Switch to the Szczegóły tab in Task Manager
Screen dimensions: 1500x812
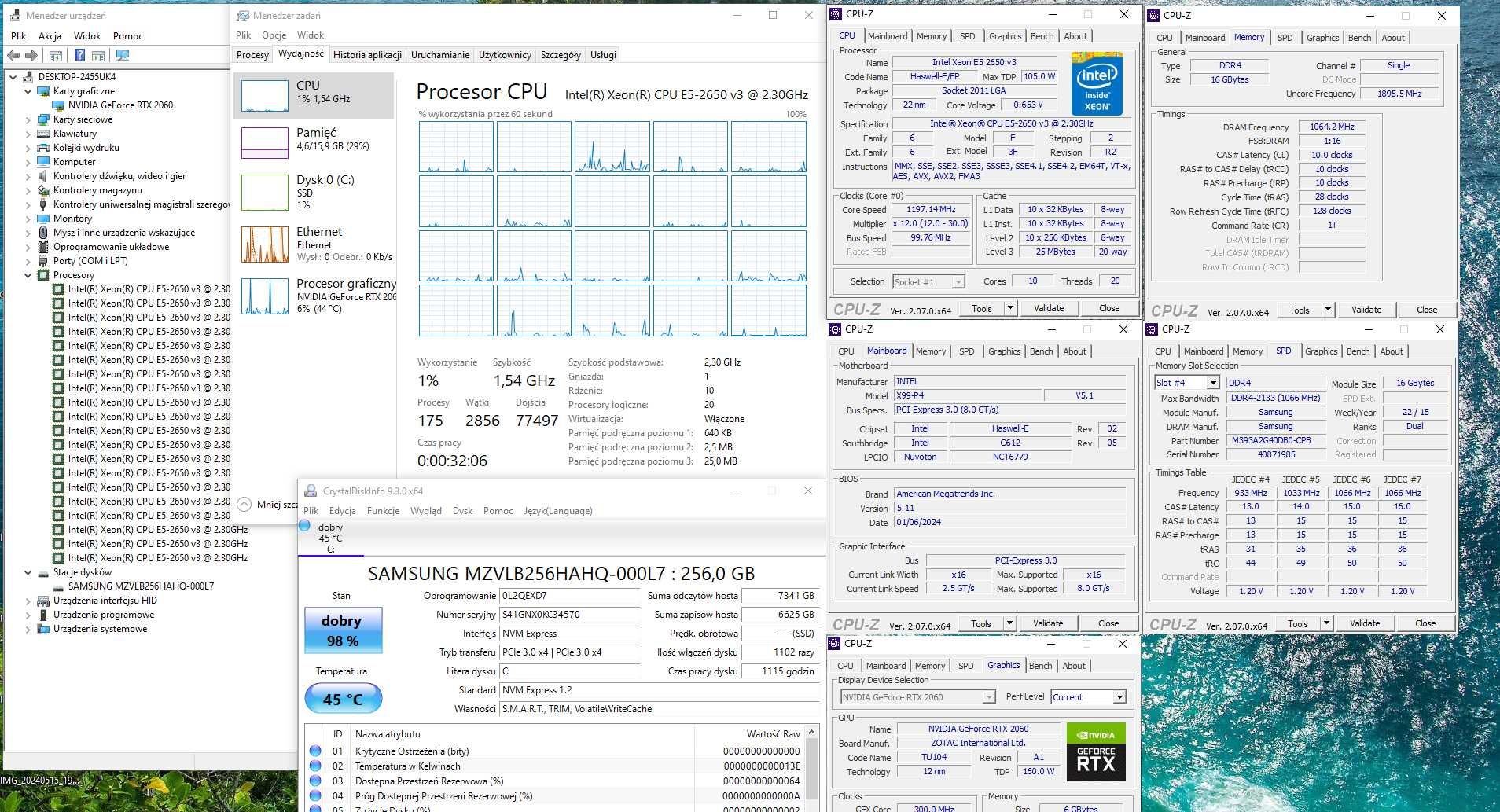pyautogui.click(x=561, y=55)
